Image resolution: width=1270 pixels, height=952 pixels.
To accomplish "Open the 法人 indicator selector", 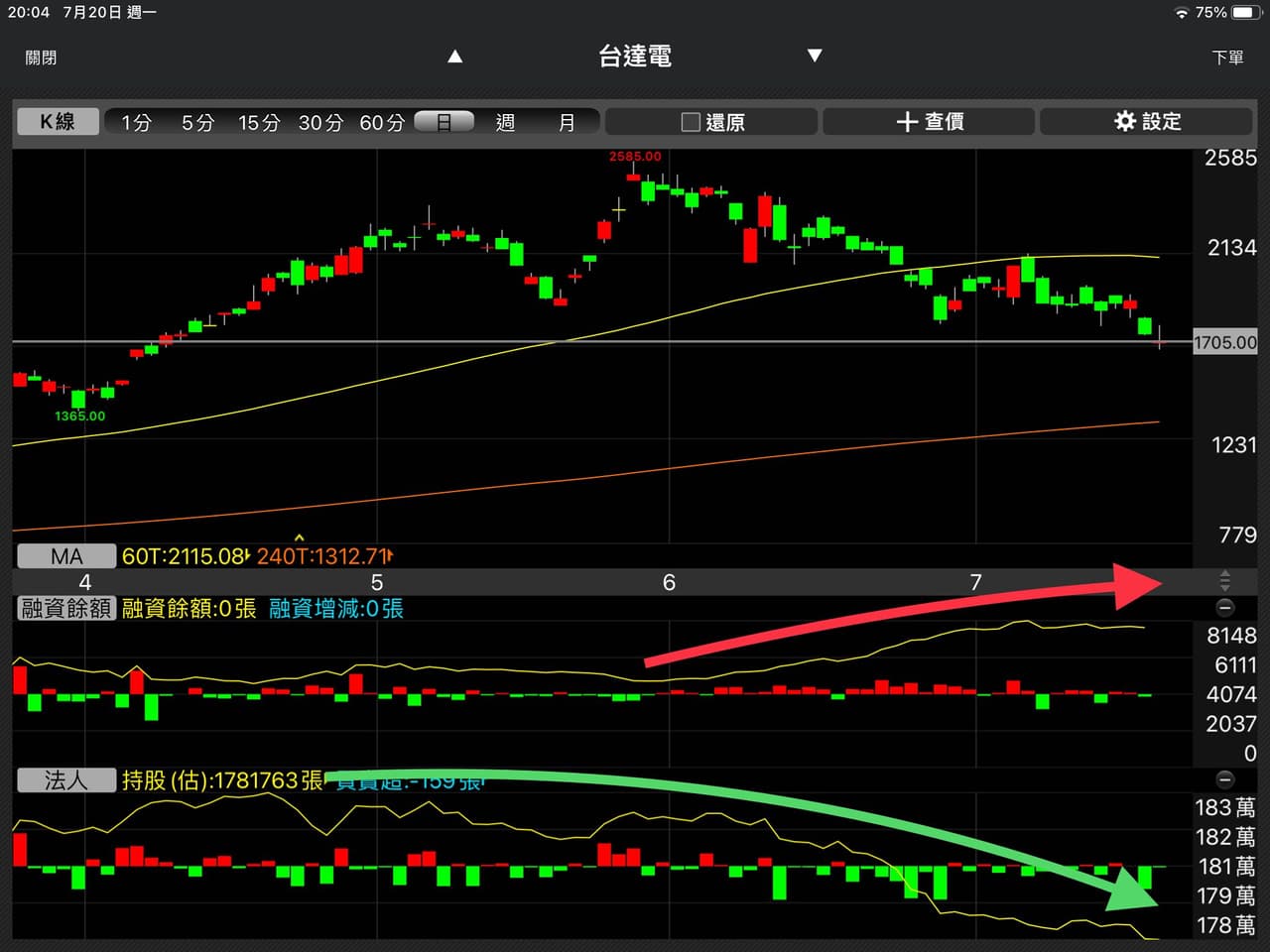I will 66,780.
